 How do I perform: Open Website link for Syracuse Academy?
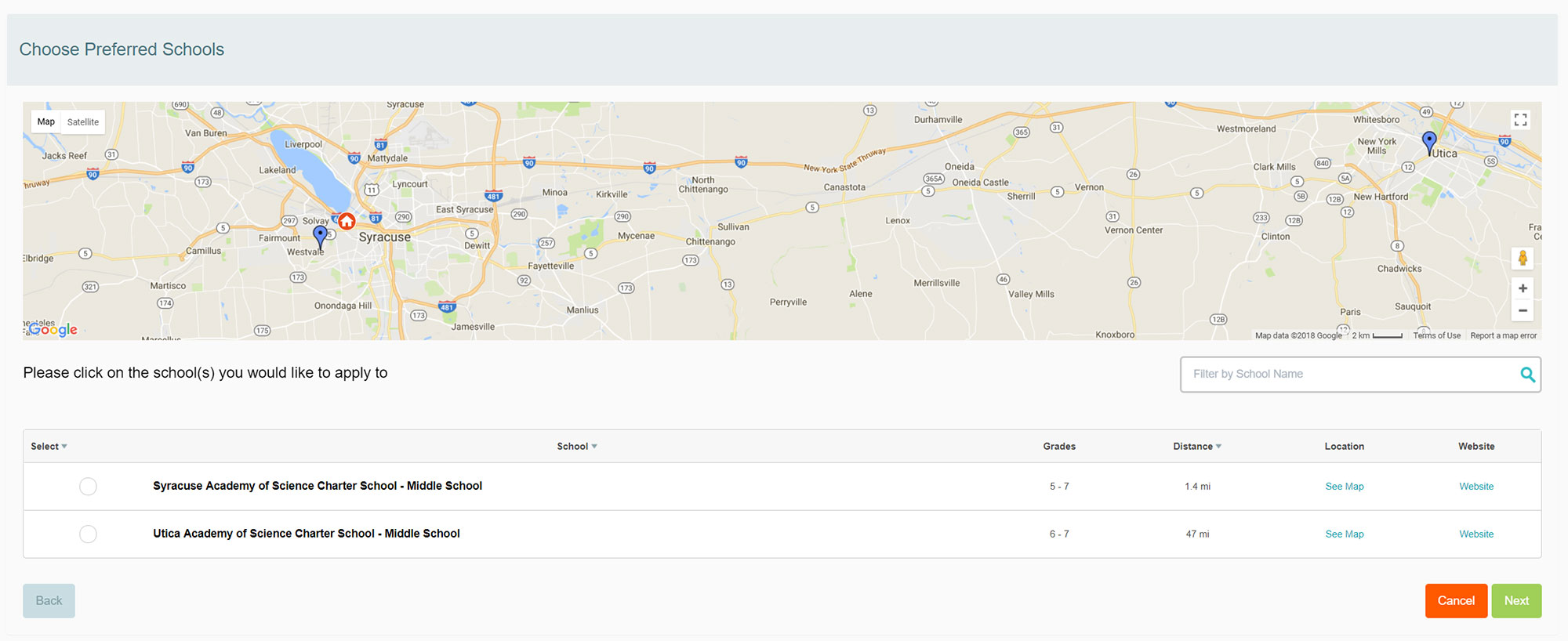tap(1475, 487)
